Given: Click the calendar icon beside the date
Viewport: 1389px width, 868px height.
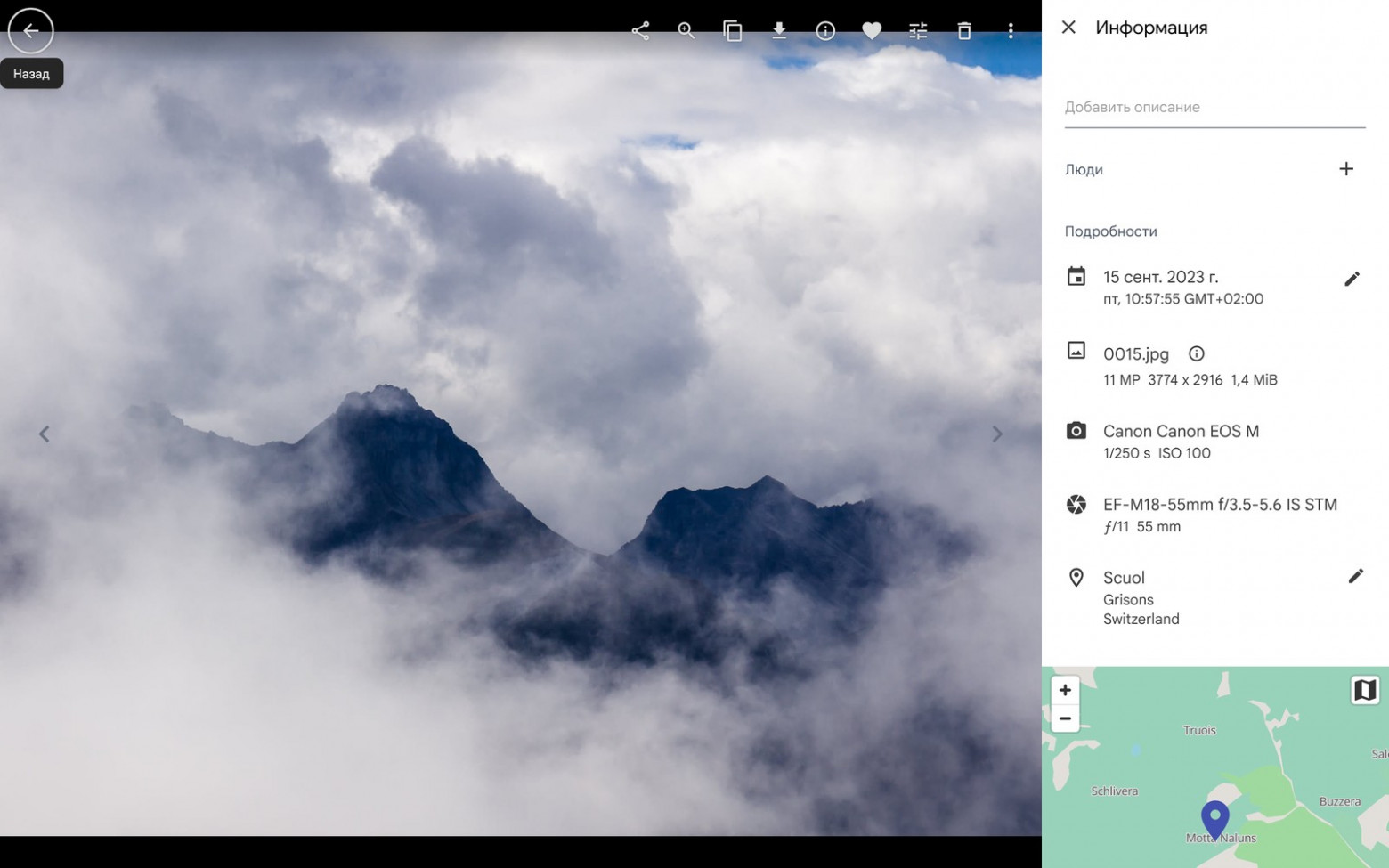Looking at the screenshot, I should point(1076,276).
